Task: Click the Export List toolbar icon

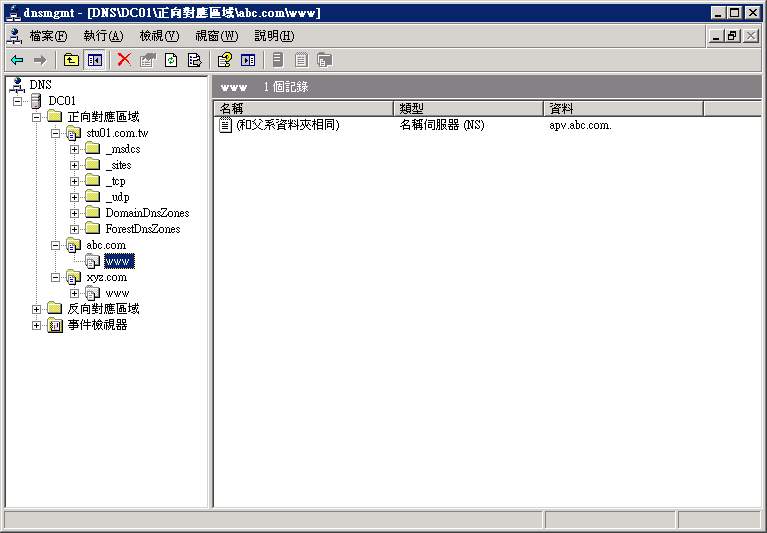Action: (195, 60)
